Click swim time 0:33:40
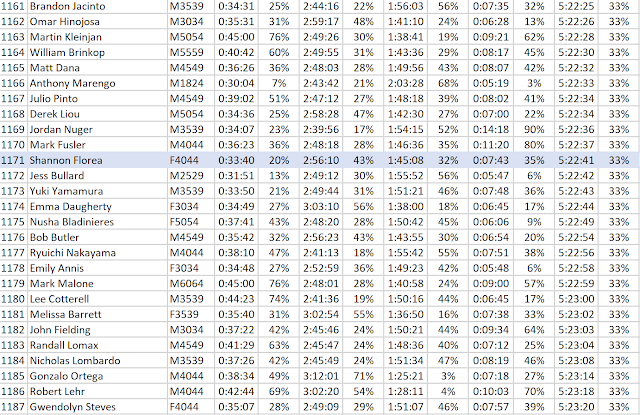Image resolution: width=640 pixels, height=415 pixels. tap(236, 160)
